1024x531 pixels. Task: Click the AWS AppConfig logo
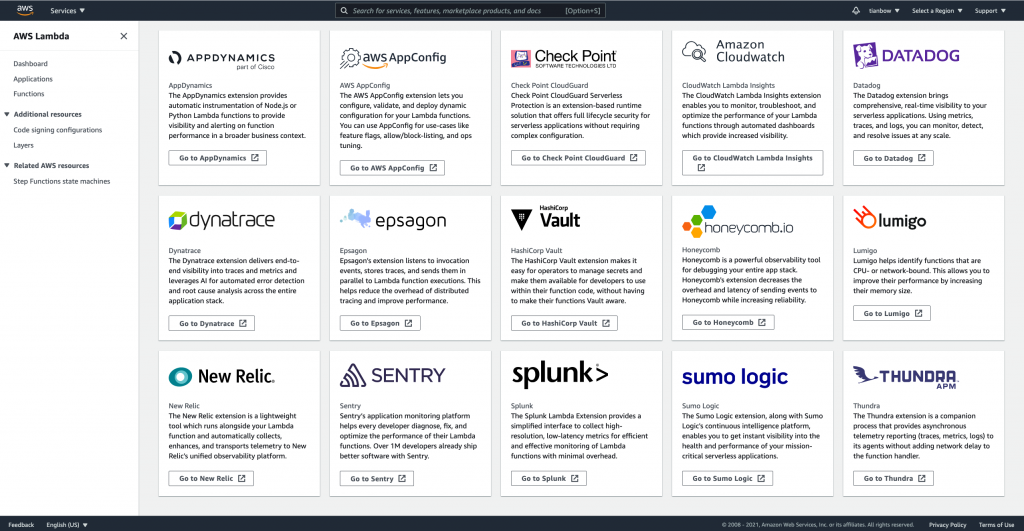coord(393,57)
